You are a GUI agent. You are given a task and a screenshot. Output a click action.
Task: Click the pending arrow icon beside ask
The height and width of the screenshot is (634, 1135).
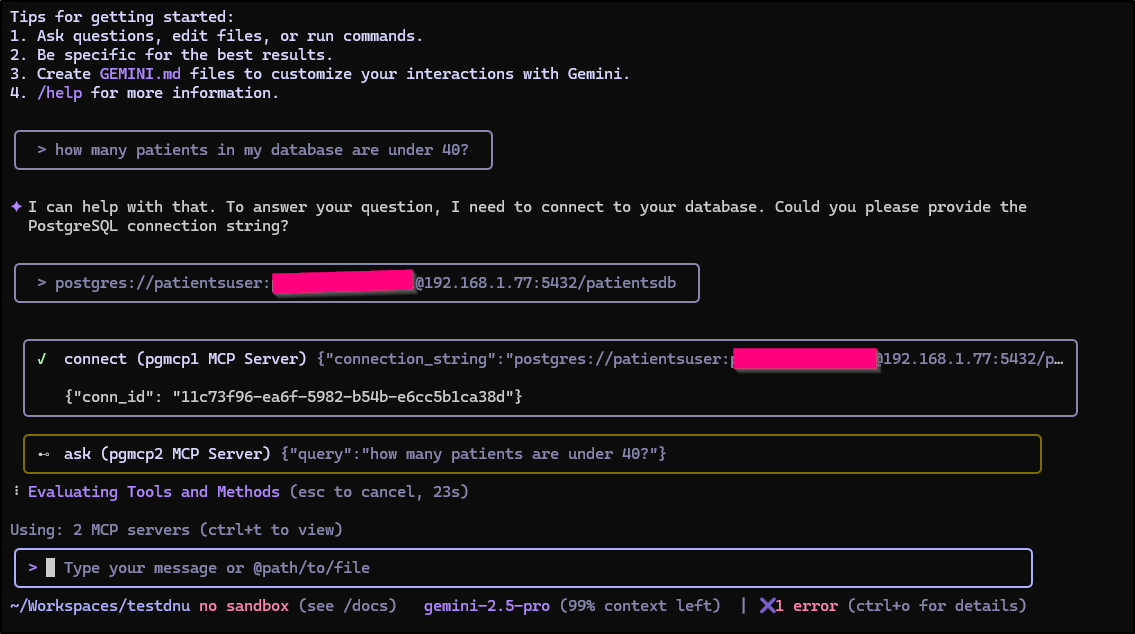[43, 454]
